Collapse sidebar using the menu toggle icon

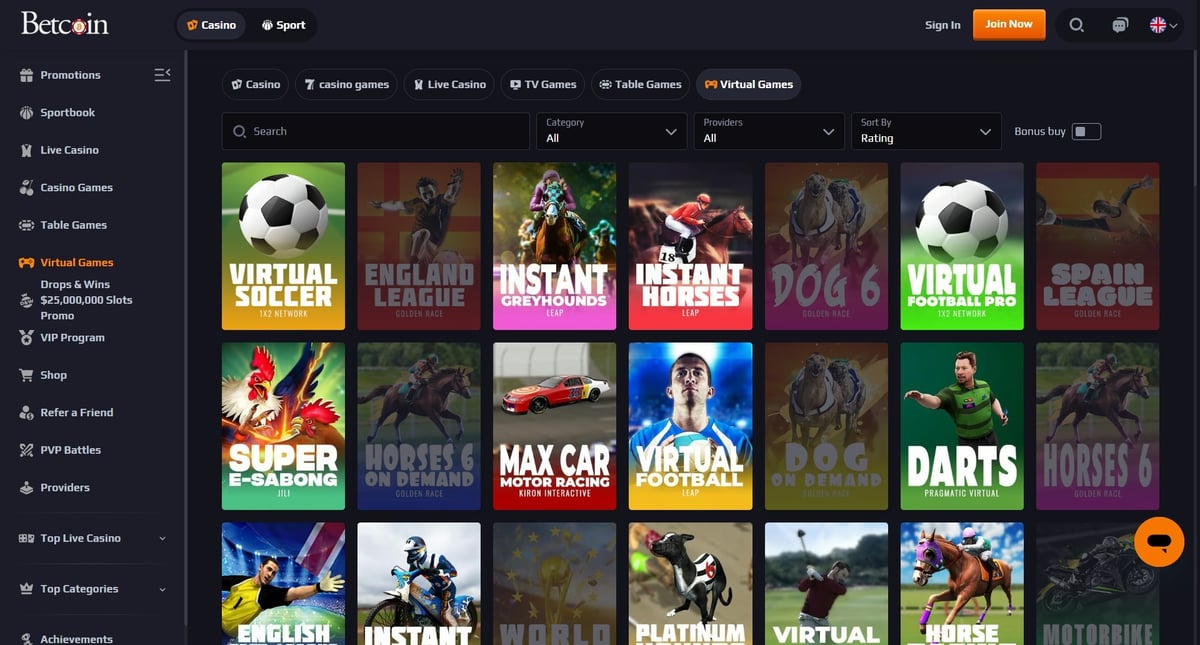point(162,75)
